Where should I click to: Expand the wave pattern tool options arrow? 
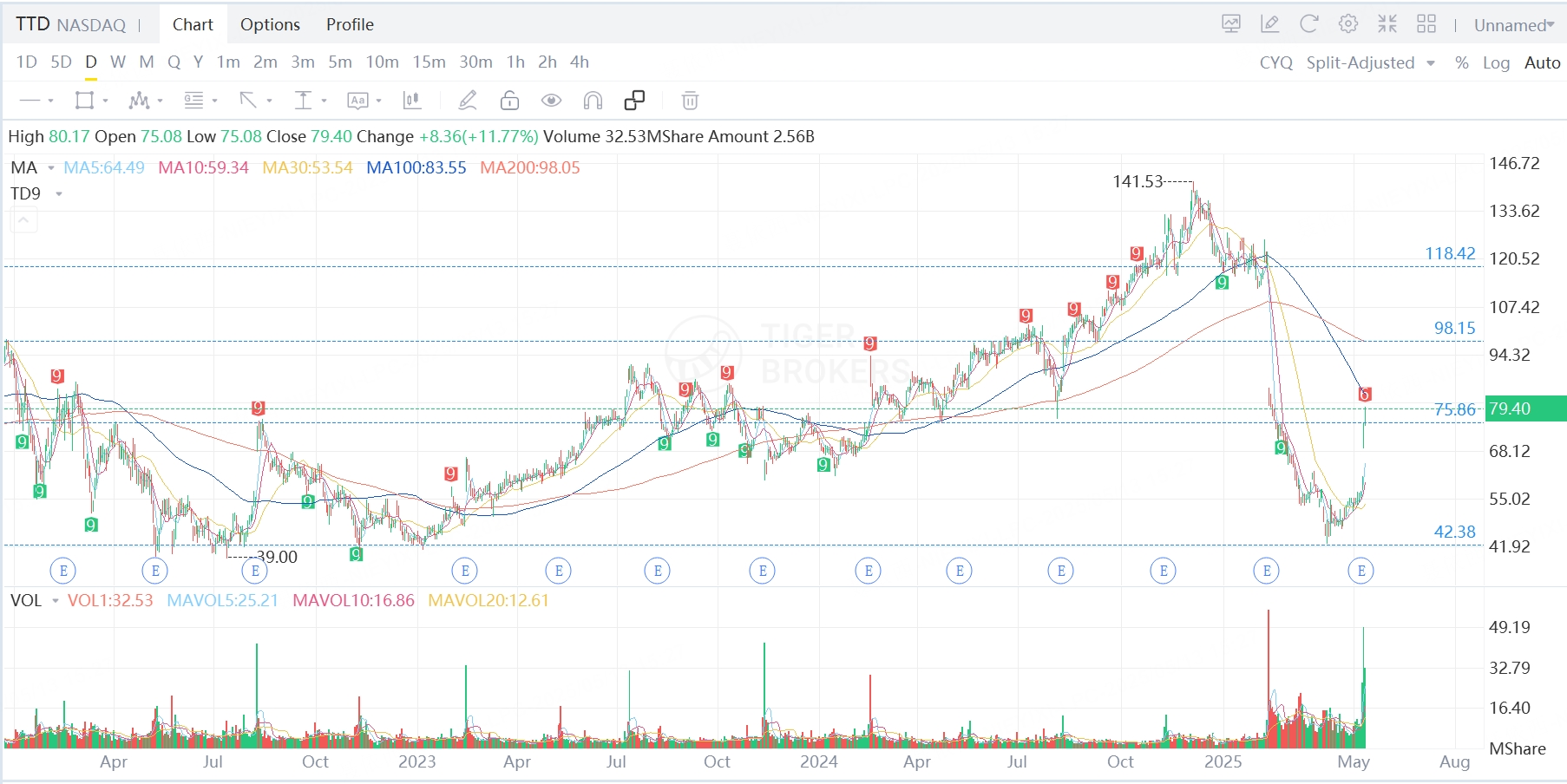pyautogui.click(x=161, y=101)
